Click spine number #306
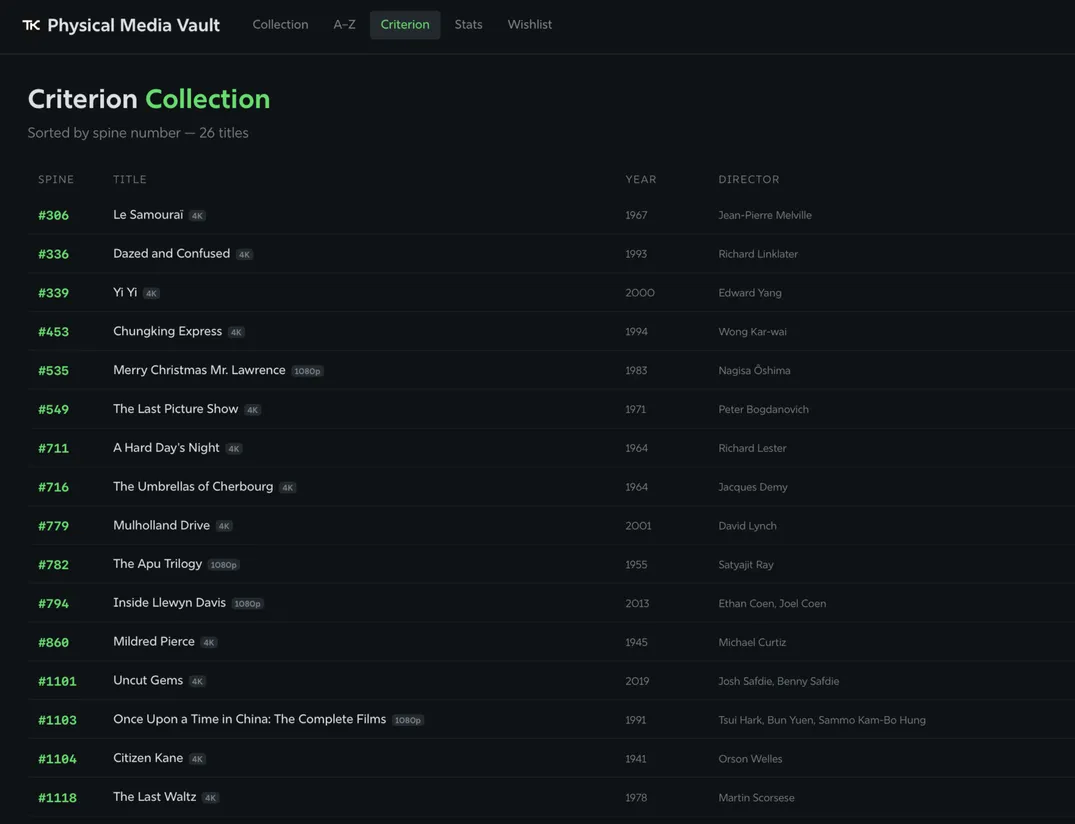This screenshot has height=824, width=1075. coord(53,215)
